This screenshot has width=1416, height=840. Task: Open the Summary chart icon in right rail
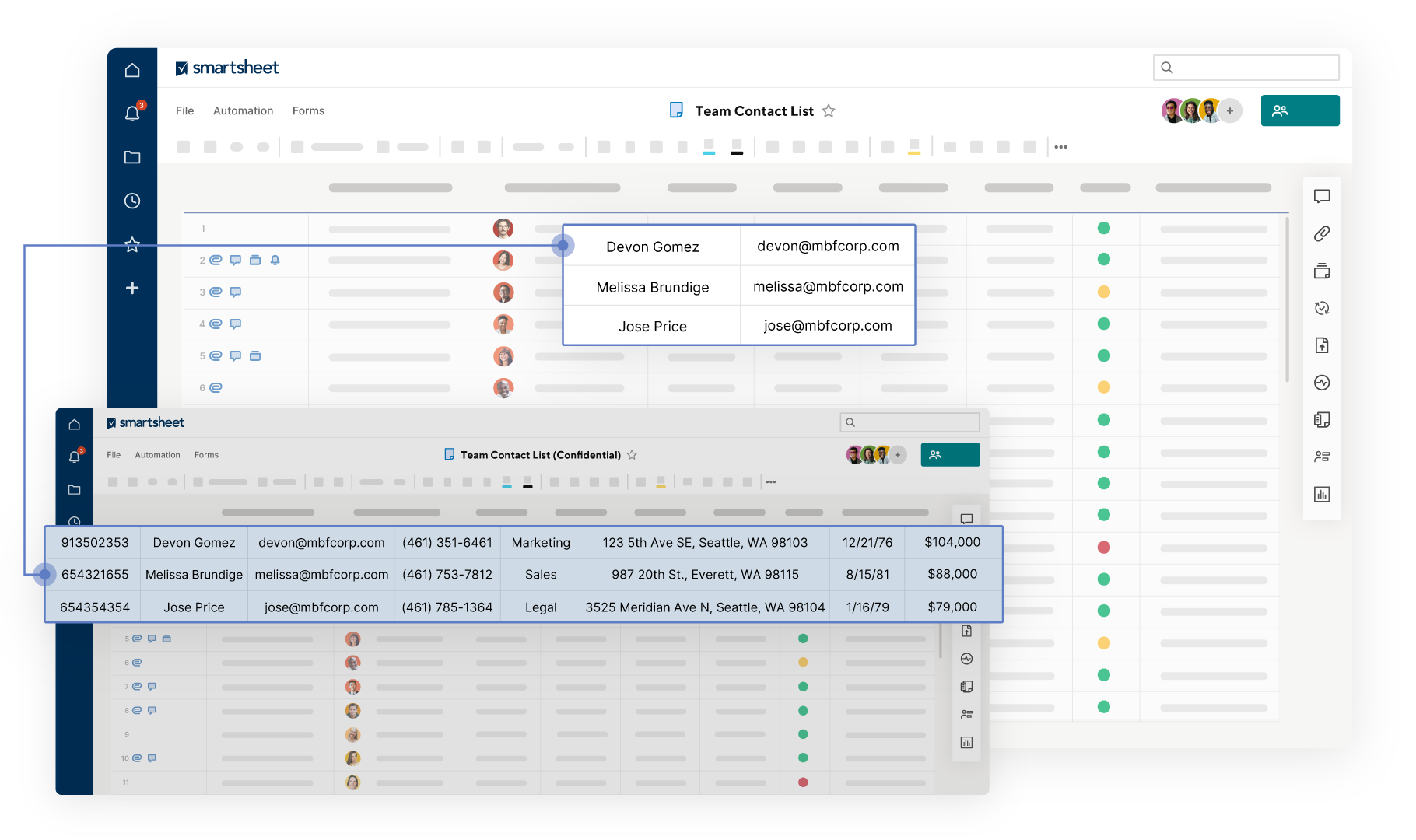pyautogui.click(x=1321, y=495)
